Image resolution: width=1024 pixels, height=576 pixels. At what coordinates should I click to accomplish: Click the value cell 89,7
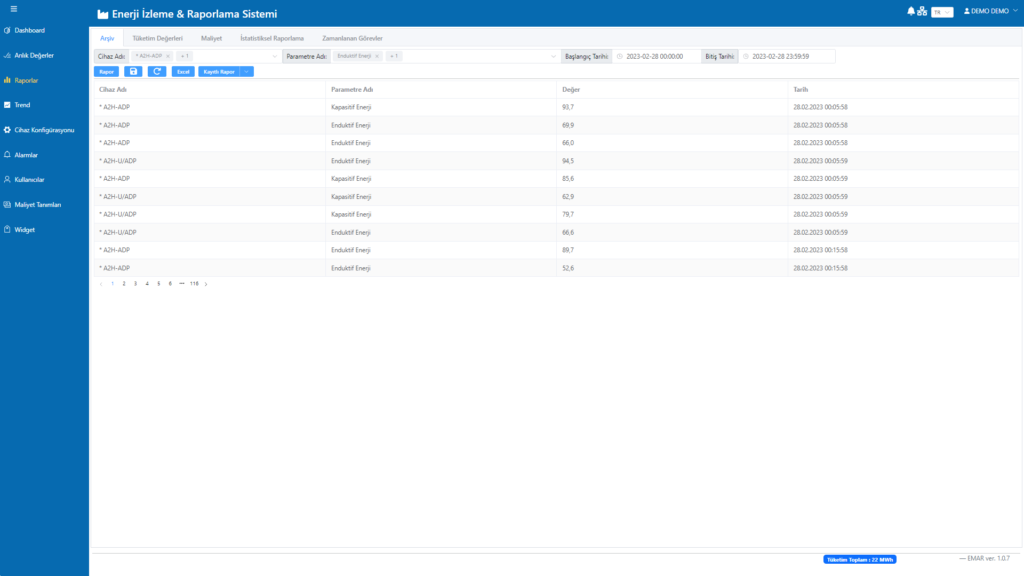568,250
